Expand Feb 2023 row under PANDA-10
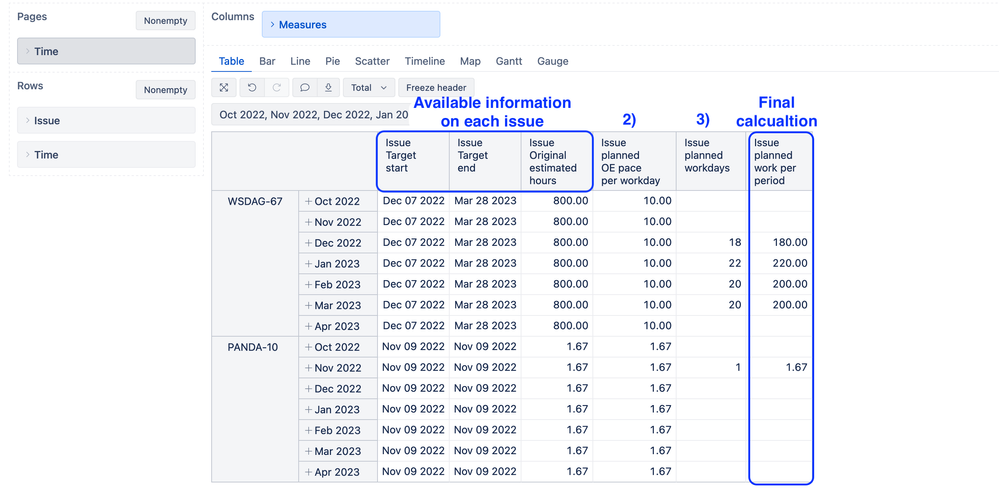 pos(308,430)
